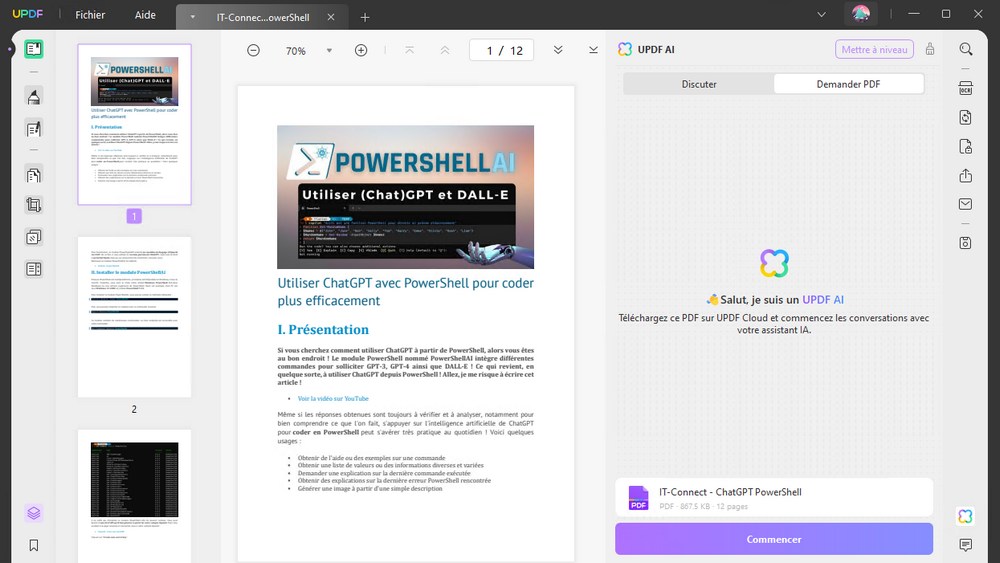Click the Mettre à niveau button
This screenshot has width=1000, height=563.
tap(874, 50)
